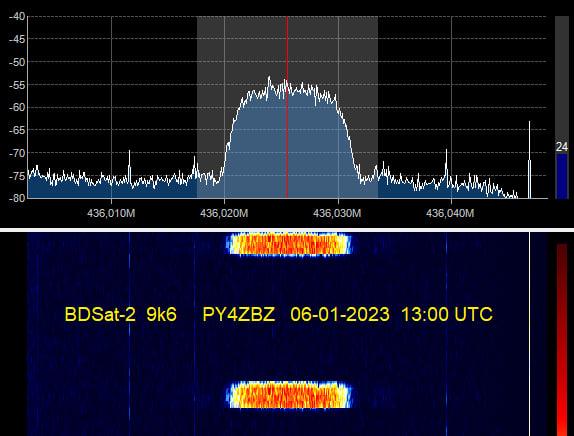Click the 436,010M frequency label
574x436 pixels.
pos(111,213)
